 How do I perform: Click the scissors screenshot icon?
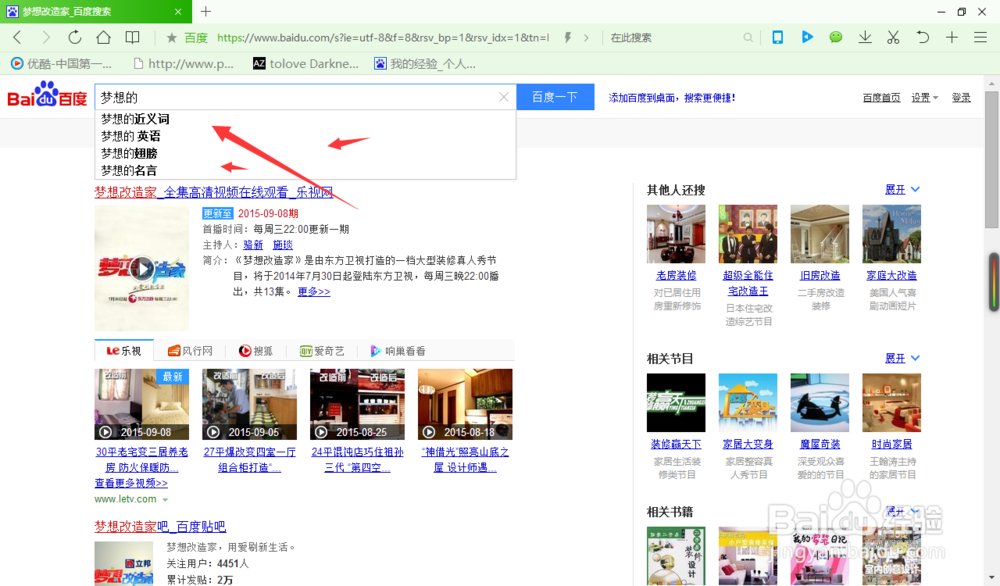pyautogui.click(x=893, y=38)
